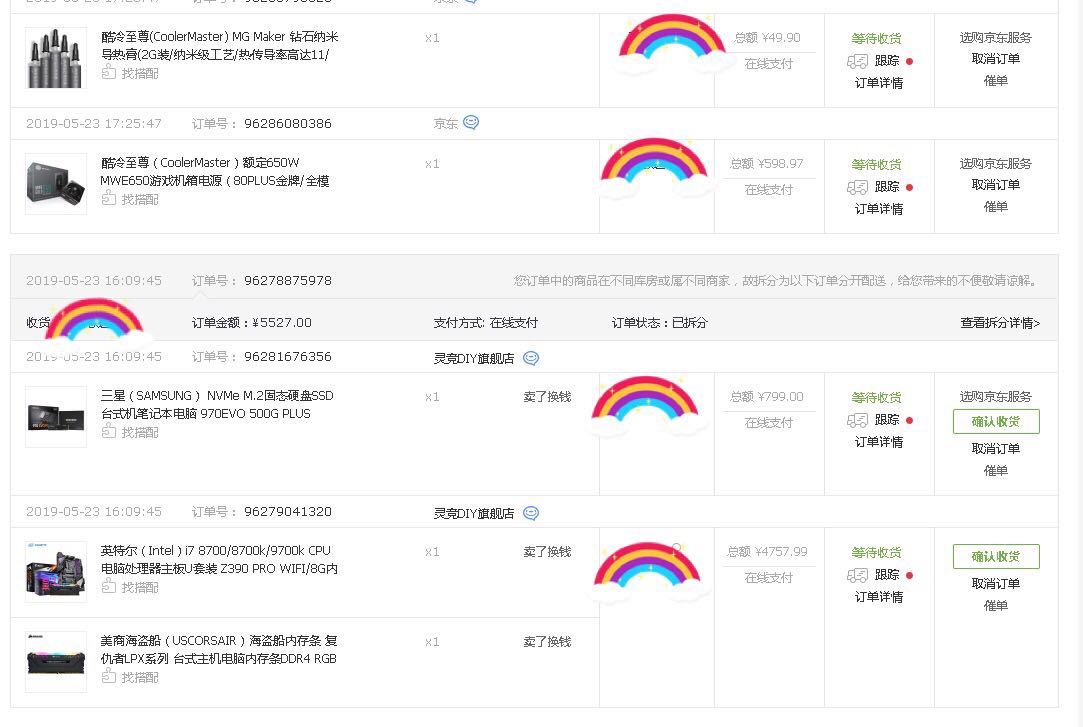Click tracking truck icon for the ¥4757.99 order

(x=857, y=575)
